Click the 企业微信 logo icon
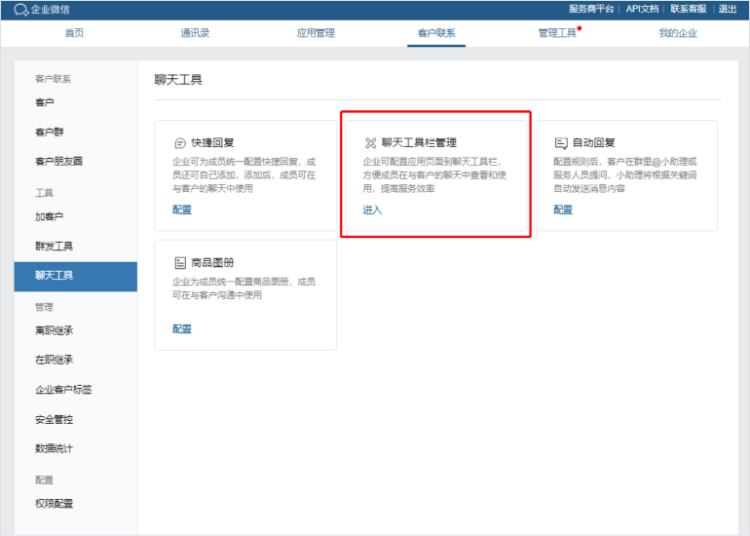Image resolution: width=750 pixels, height=536 pixels. (x=21, y=9)
